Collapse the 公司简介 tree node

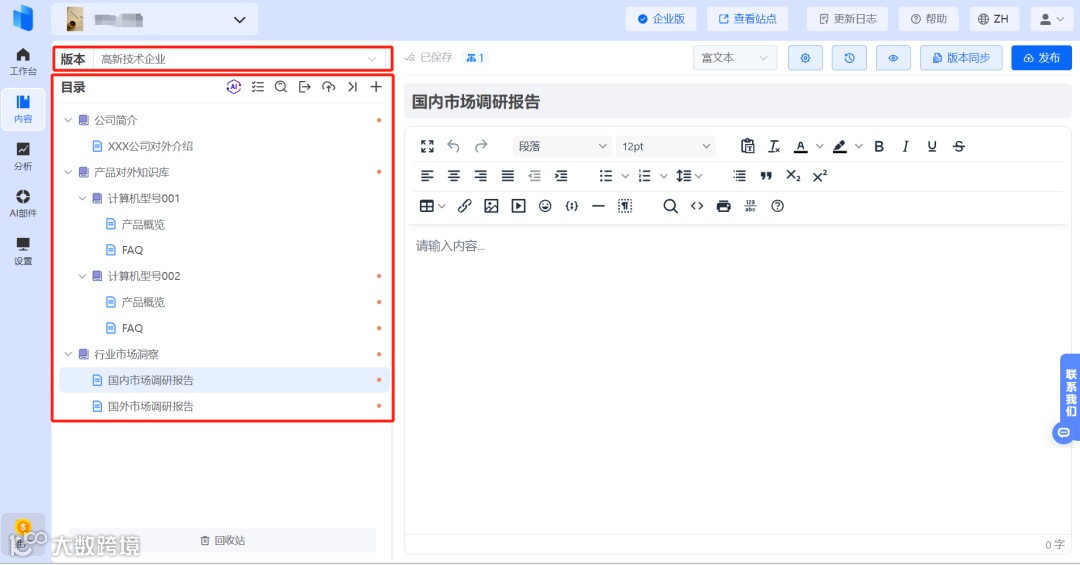point(68,120)
